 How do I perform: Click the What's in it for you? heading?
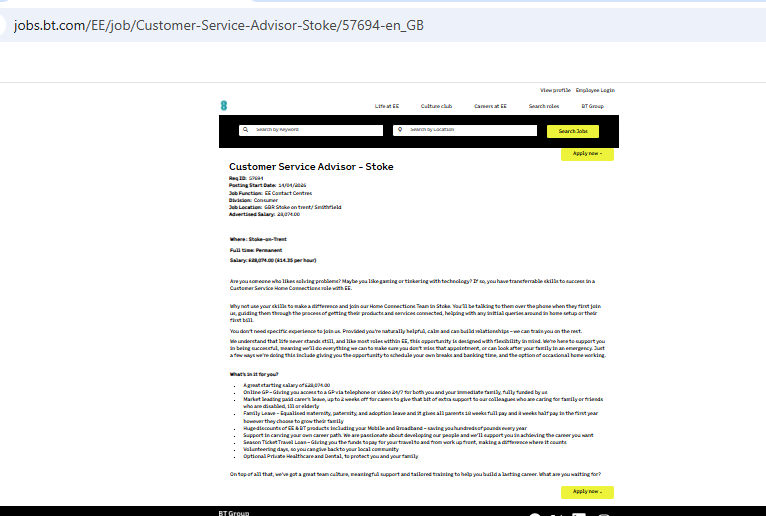coord(254,374)
